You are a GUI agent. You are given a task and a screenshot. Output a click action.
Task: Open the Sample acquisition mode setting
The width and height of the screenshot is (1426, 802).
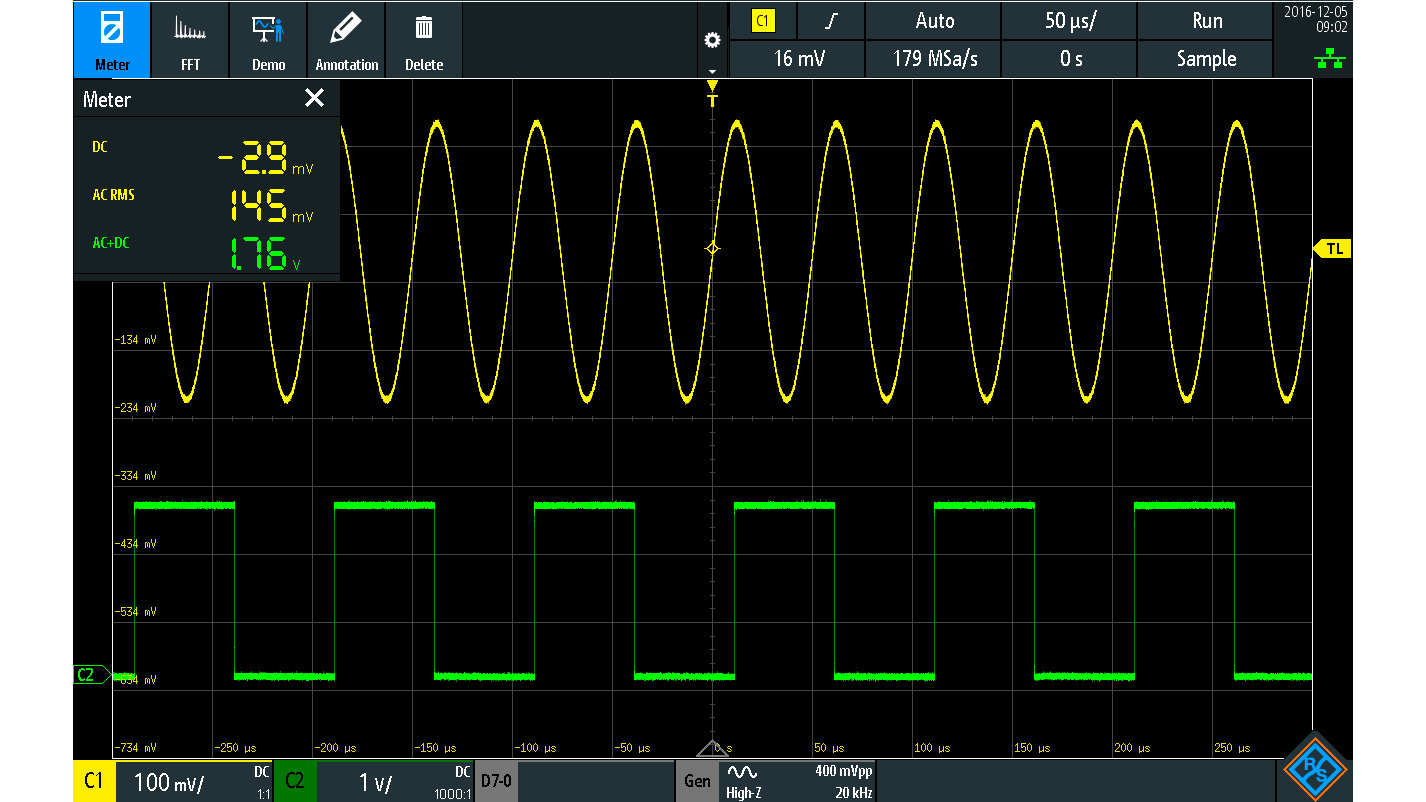tap(1206, 59)
